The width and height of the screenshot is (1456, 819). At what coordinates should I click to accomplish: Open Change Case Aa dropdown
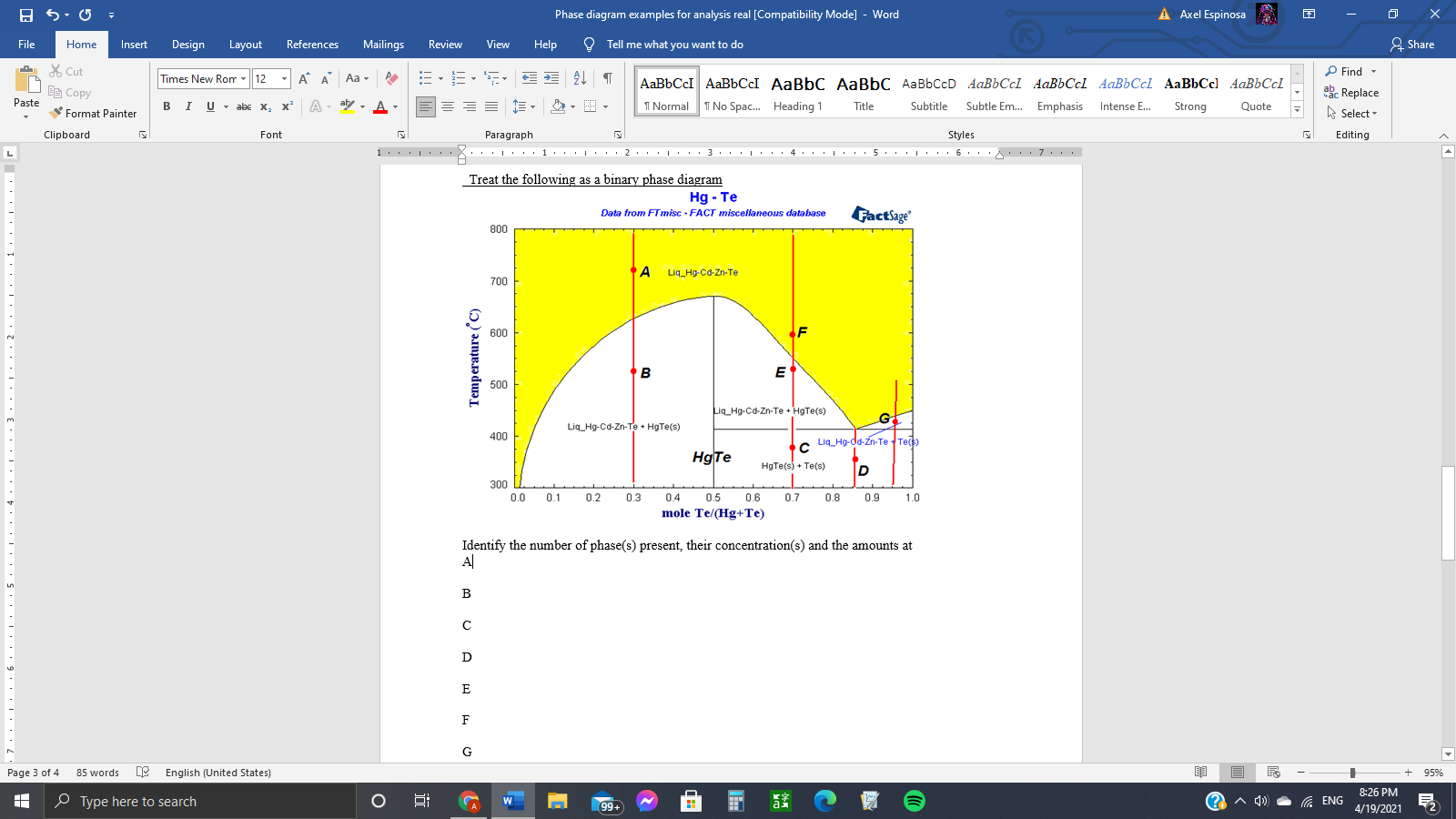pos(358,78)
